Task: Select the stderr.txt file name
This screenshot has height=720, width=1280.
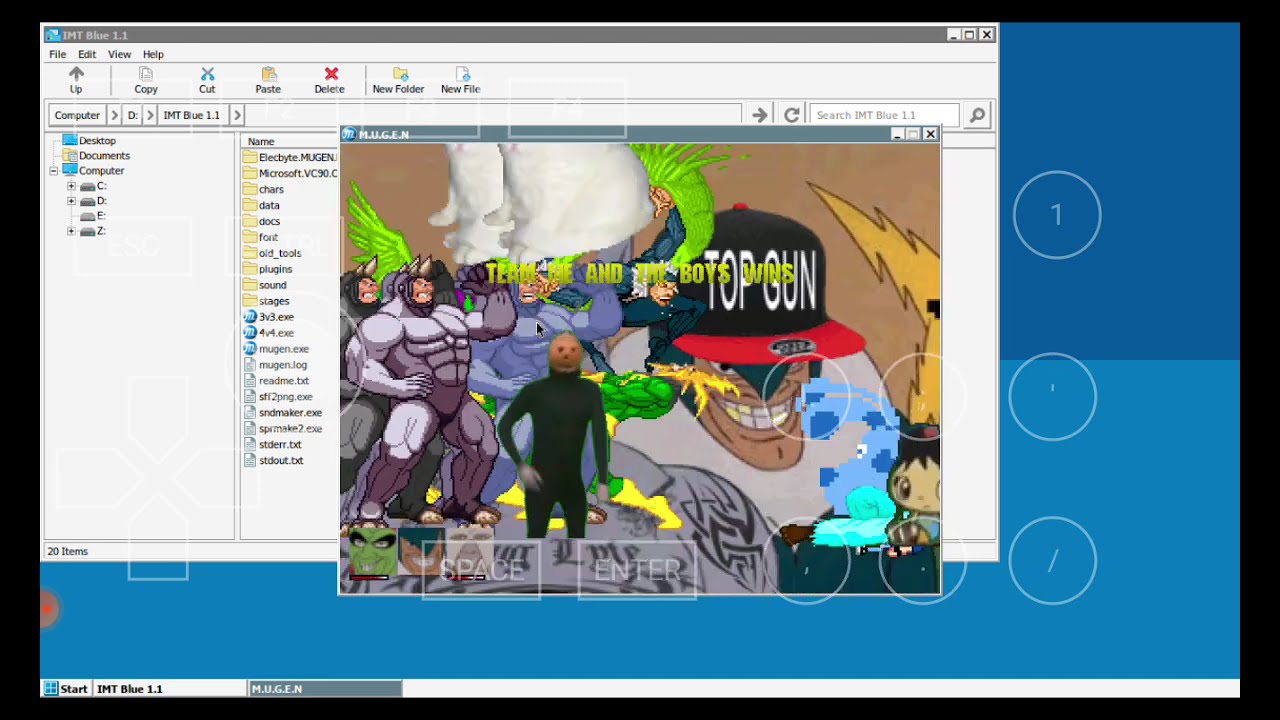Action: 280,445
